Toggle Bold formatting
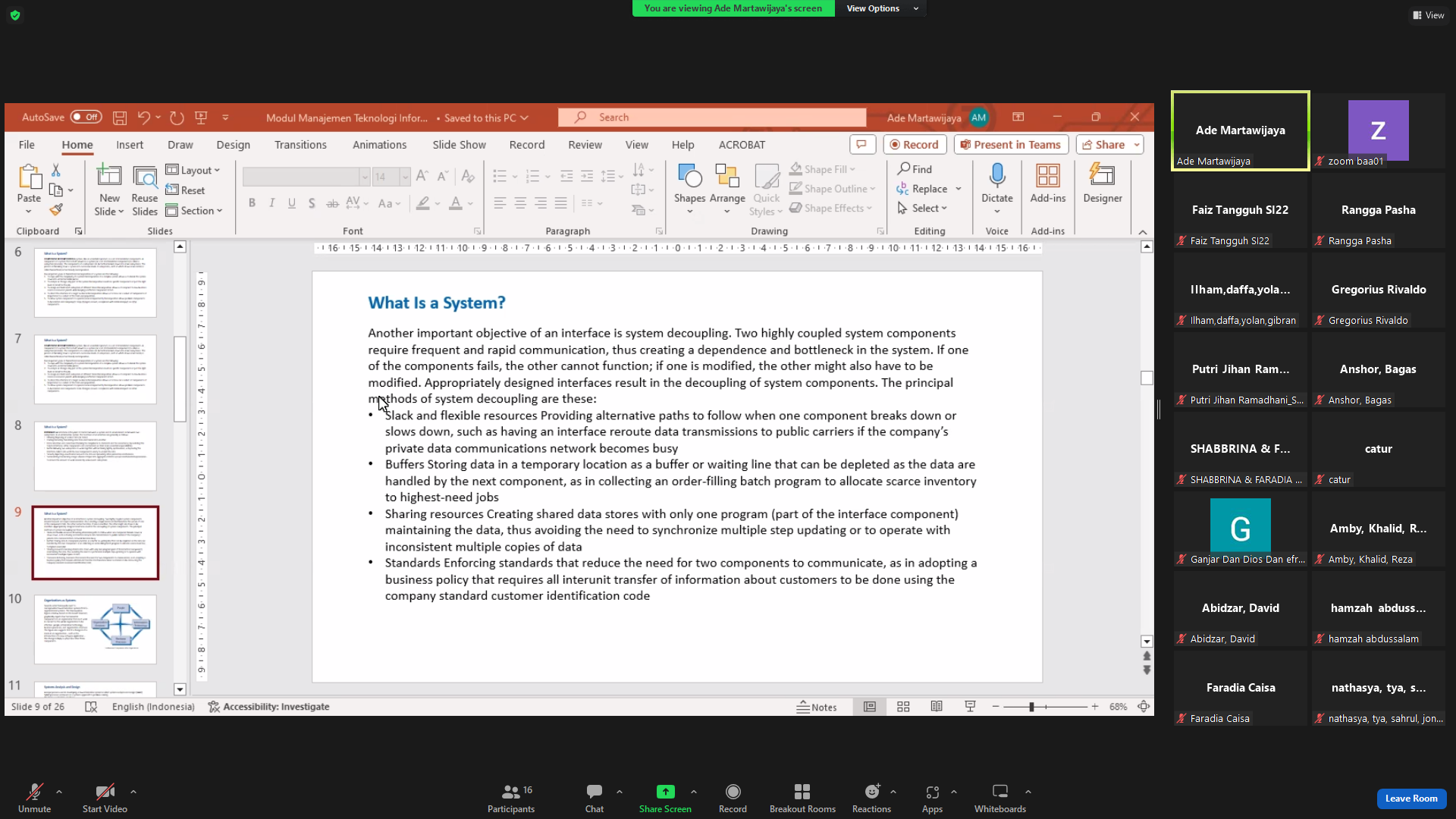This screenshot has width=1456, height=819. click(252, 203)
